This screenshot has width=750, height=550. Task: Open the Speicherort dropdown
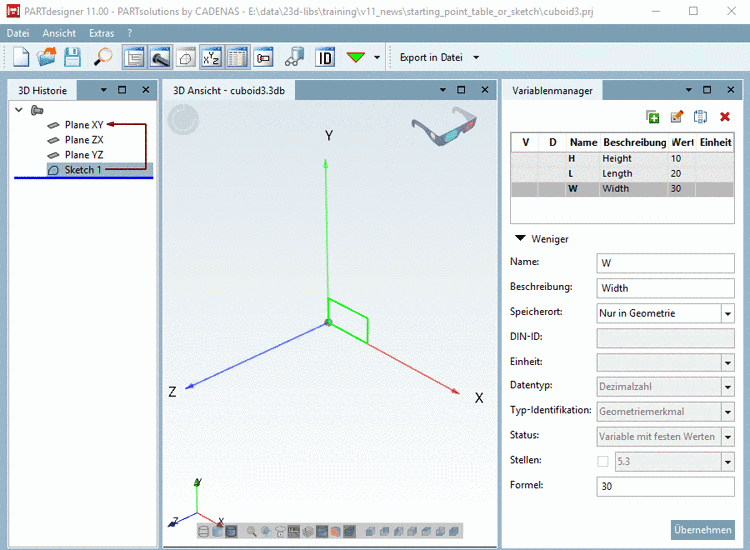click(x=728, y=314)
